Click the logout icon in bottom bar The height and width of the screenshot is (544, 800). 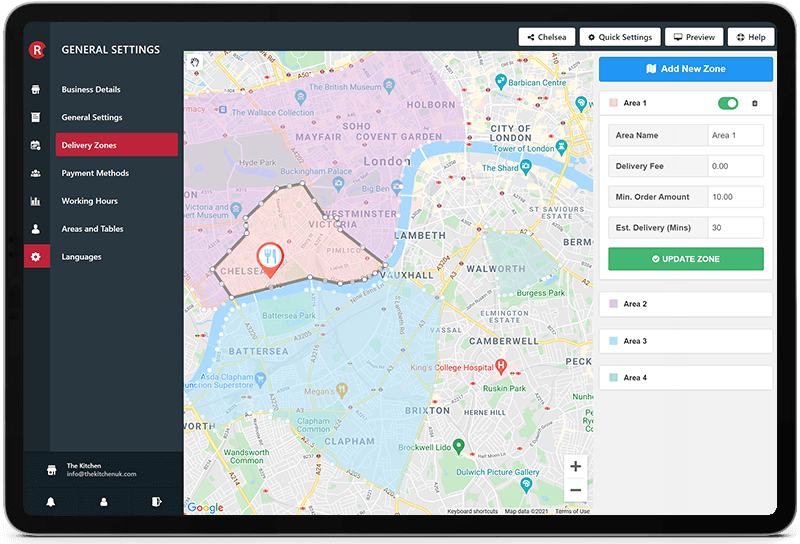tap(157, 502)
